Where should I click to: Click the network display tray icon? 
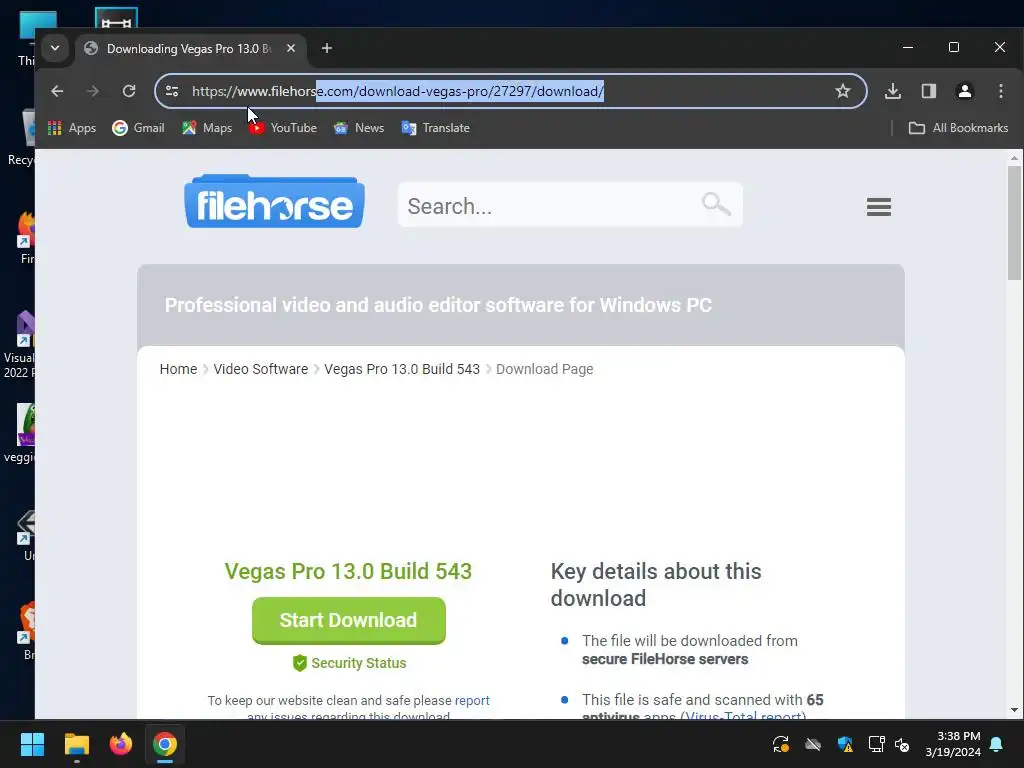pyautogui.click(x=876, y=744)
